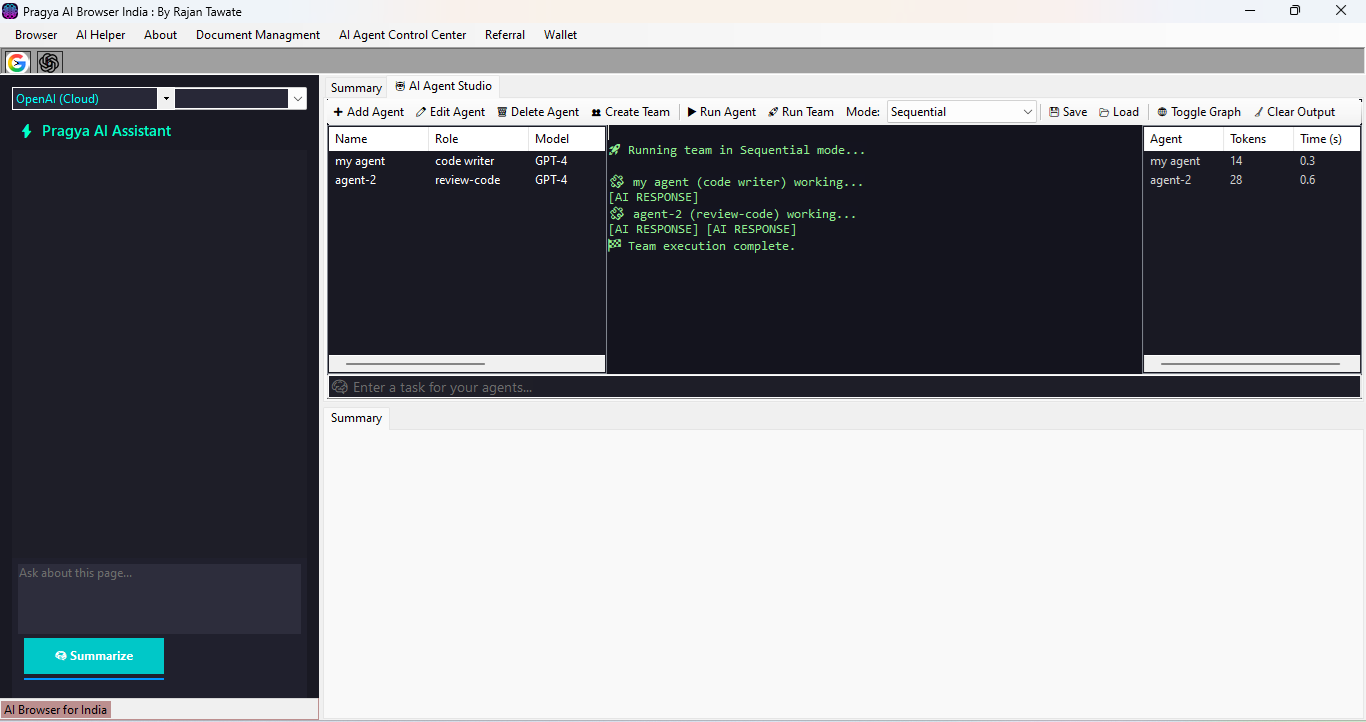Launch the team with Run Team

click(800, 112)
